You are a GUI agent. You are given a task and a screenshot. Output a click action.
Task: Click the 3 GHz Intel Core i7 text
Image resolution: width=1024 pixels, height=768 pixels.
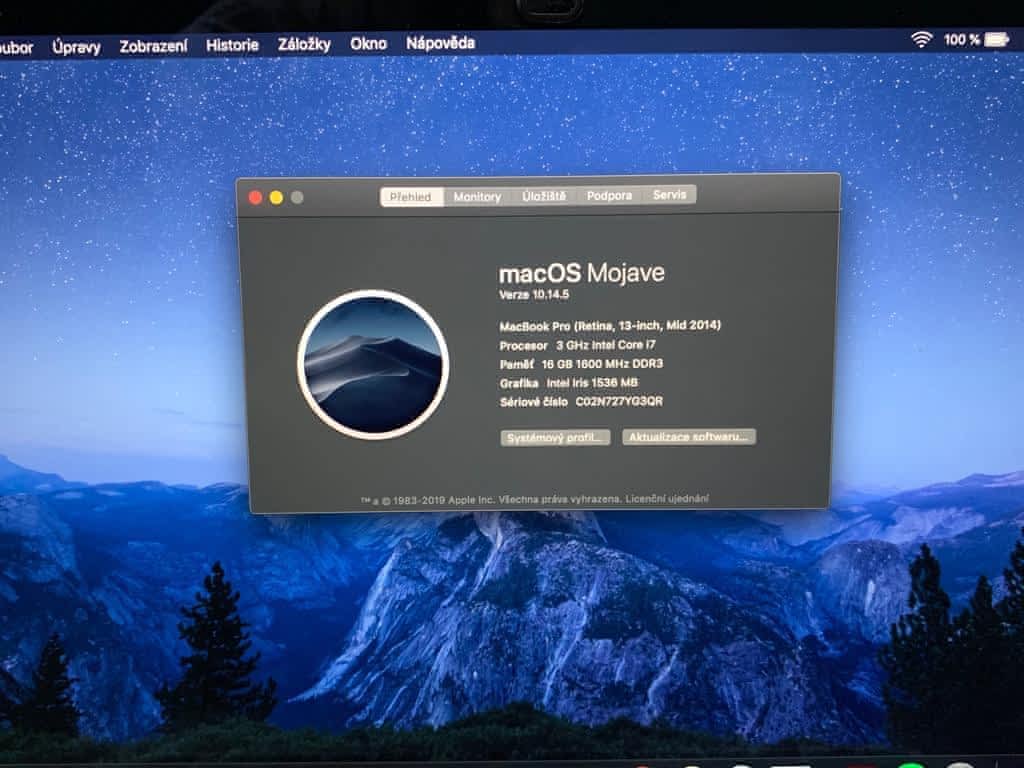pos(605,345)
